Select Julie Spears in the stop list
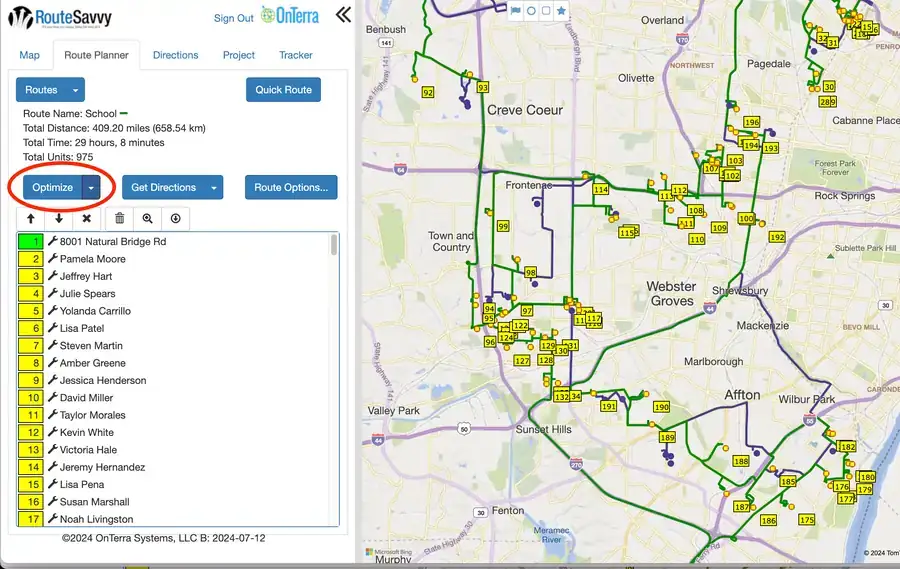The height and width of the screenshot is (569, 900). [87, 293]
